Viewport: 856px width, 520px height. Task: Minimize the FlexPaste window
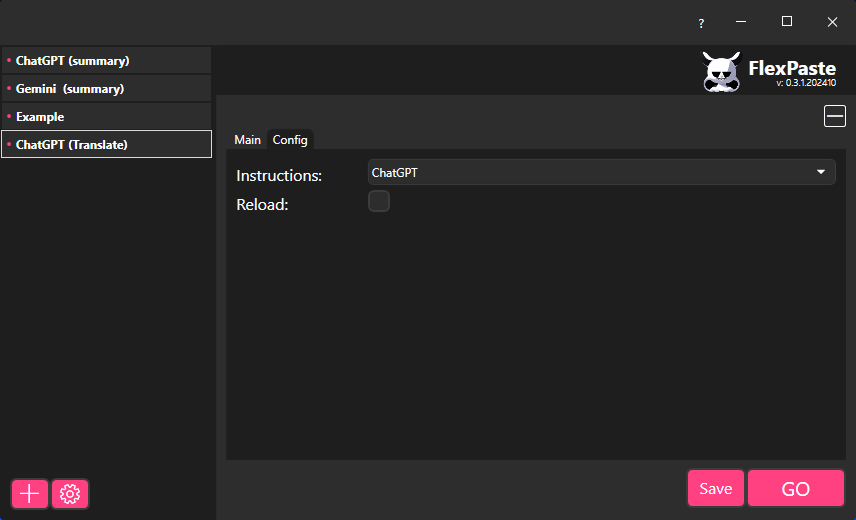[x=742, y=22]
